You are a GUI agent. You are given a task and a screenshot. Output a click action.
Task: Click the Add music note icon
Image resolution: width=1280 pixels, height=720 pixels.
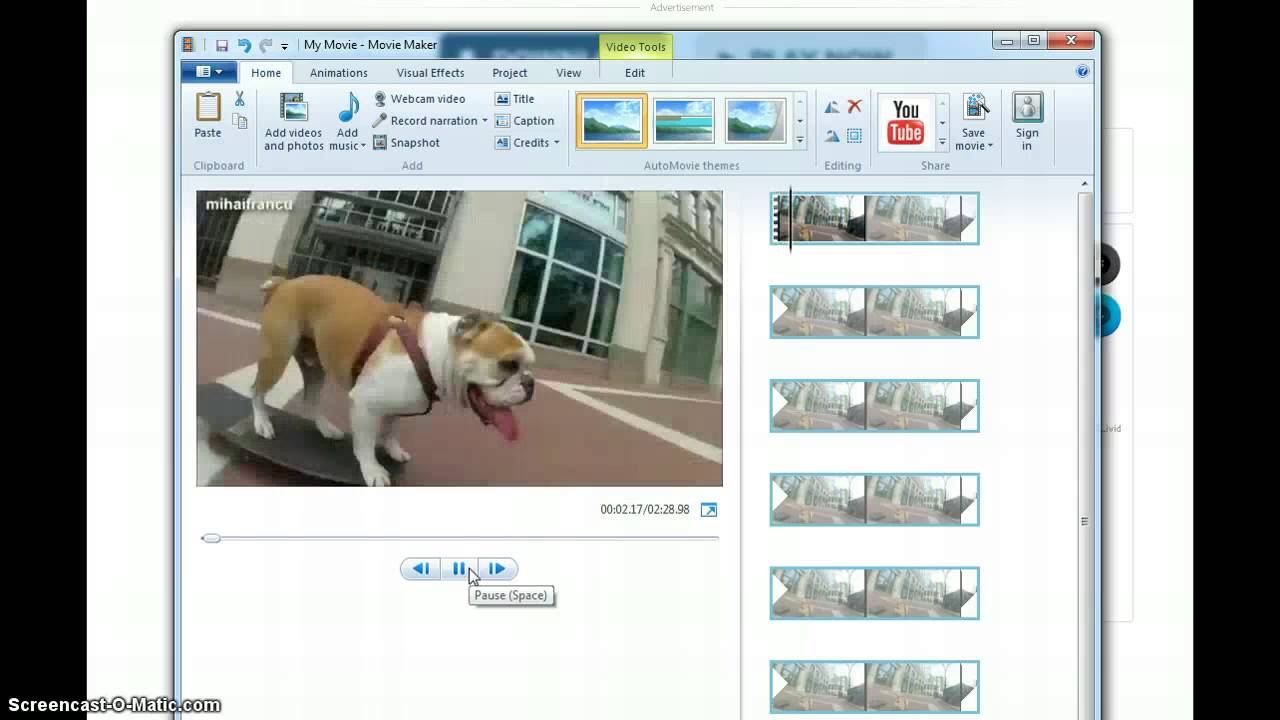348,108
